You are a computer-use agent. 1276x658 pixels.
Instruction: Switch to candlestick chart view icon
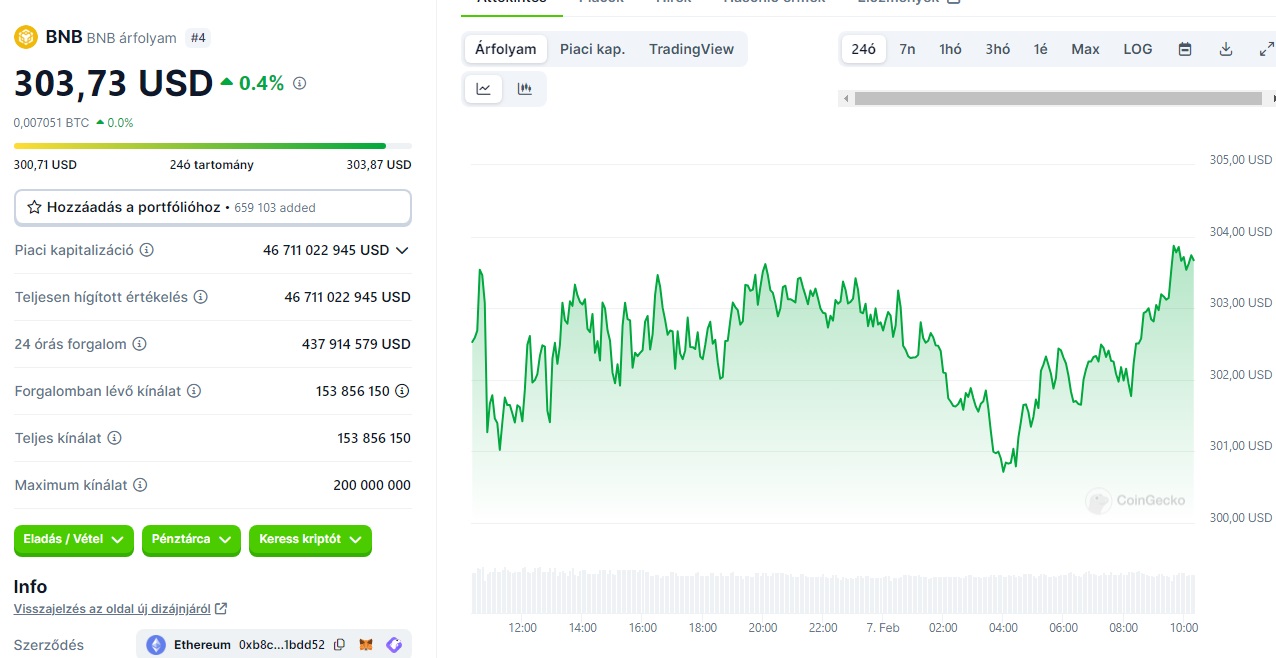pos(524,88)
